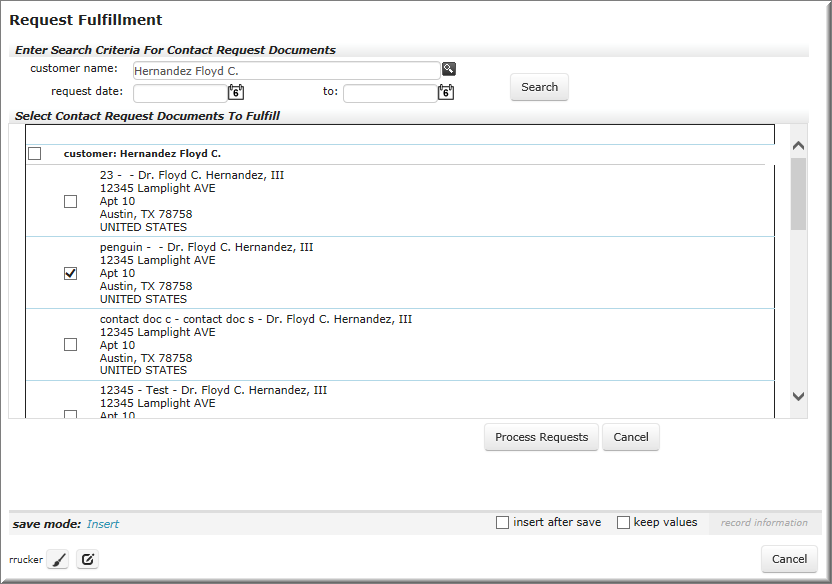
Task: Click the document list scrollbar thumb
Action: (x=798, y=194)
